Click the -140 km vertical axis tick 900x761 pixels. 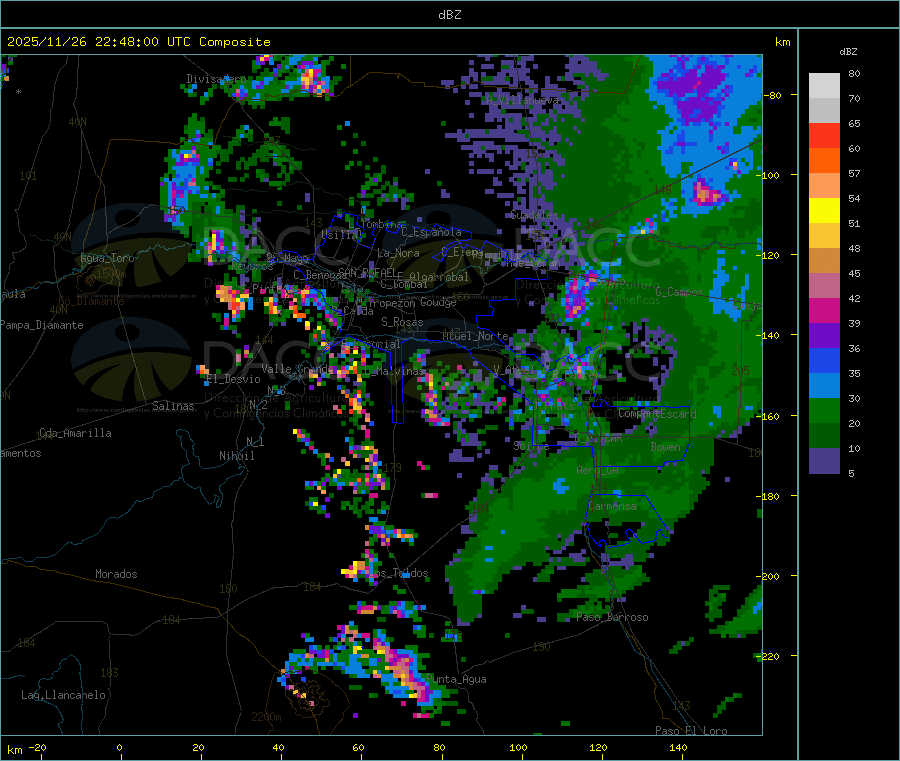point(770,335)
